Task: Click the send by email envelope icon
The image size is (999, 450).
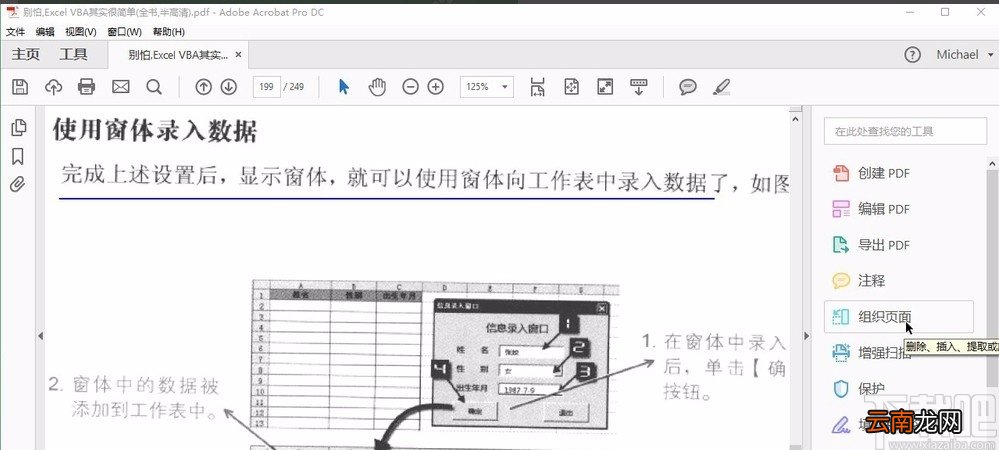Action: 120,87
